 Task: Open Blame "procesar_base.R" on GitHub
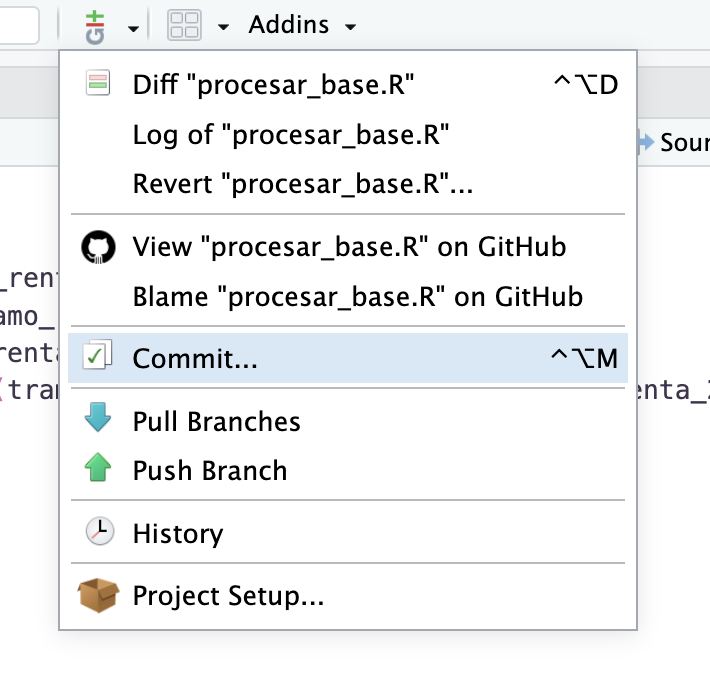[357, 297]
